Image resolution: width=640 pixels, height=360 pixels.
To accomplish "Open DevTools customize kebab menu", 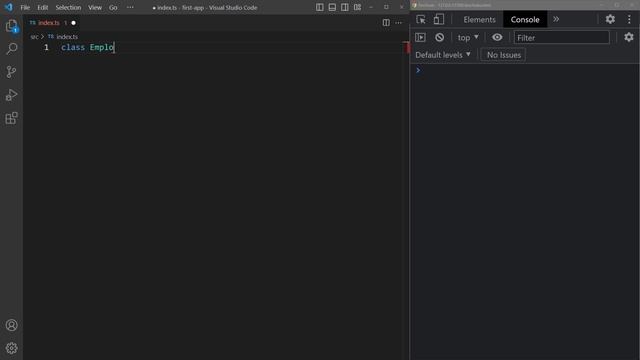I will pyautogui.click(x=629, y=19).
